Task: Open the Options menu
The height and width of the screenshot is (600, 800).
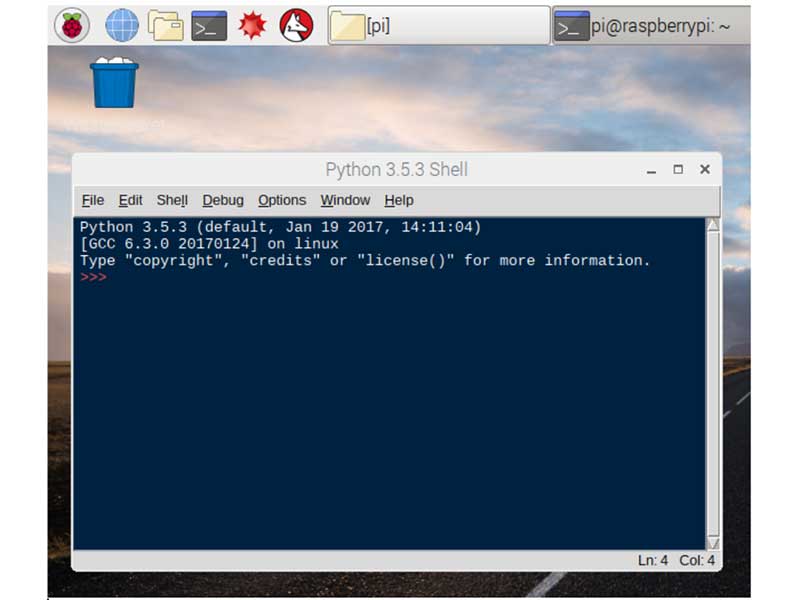Action: (281, 200)
